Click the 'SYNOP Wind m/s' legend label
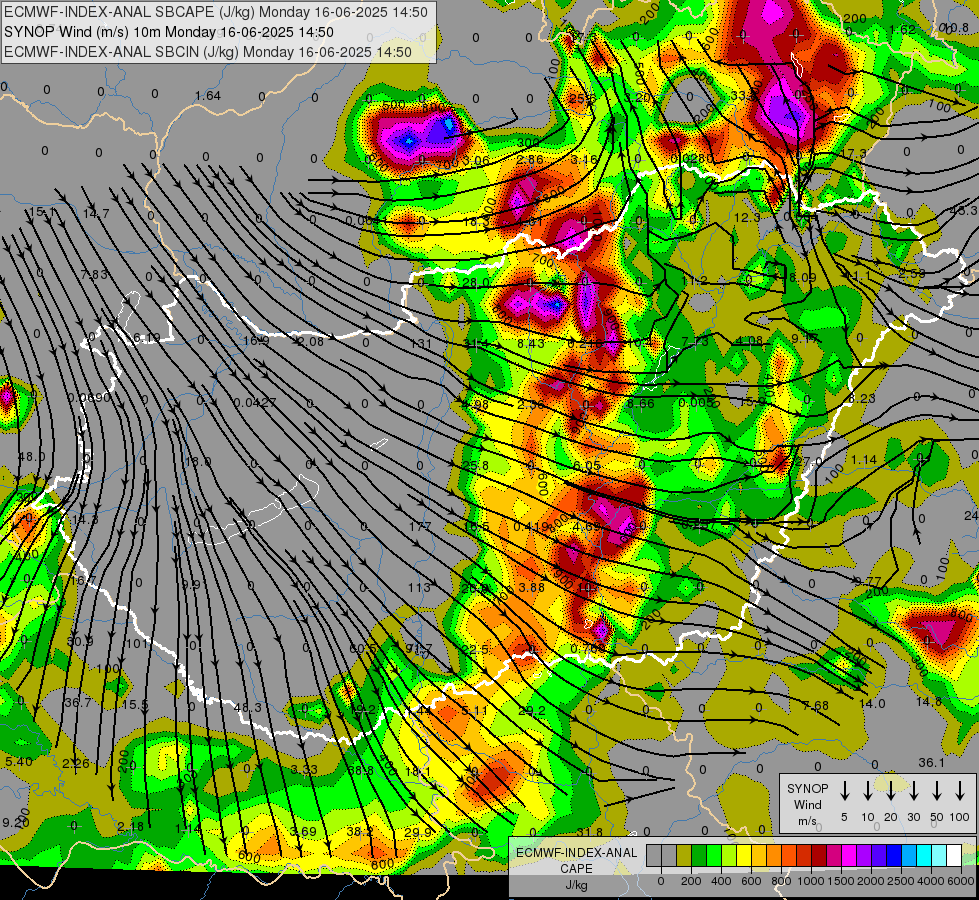 [807, 804]
